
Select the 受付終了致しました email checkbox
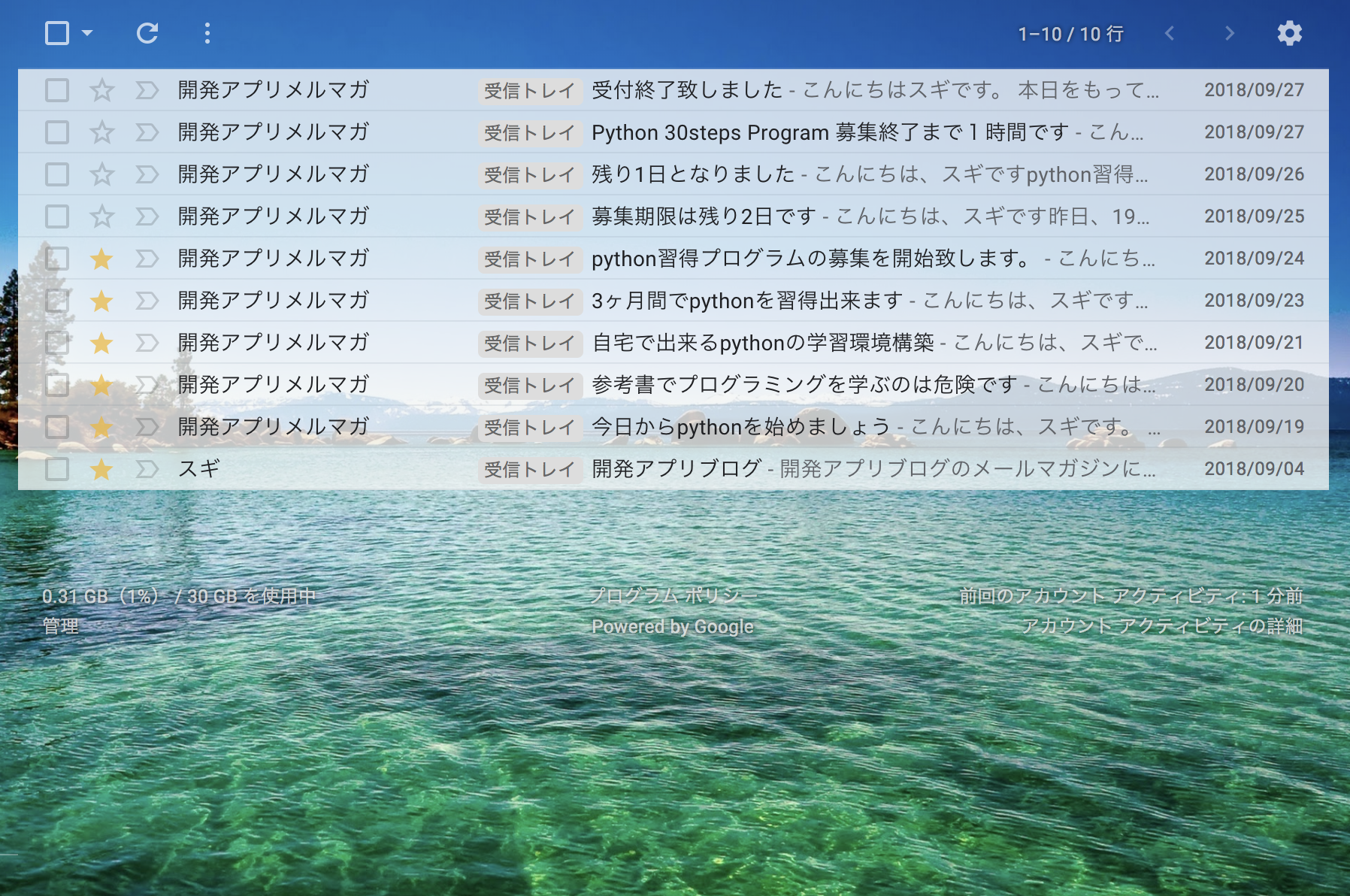point(57,90)
